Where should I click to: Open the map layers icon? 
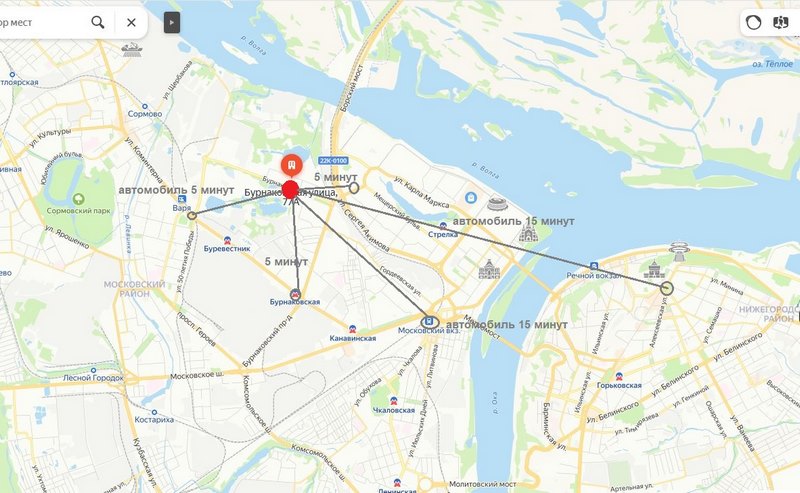click(781, 22)
